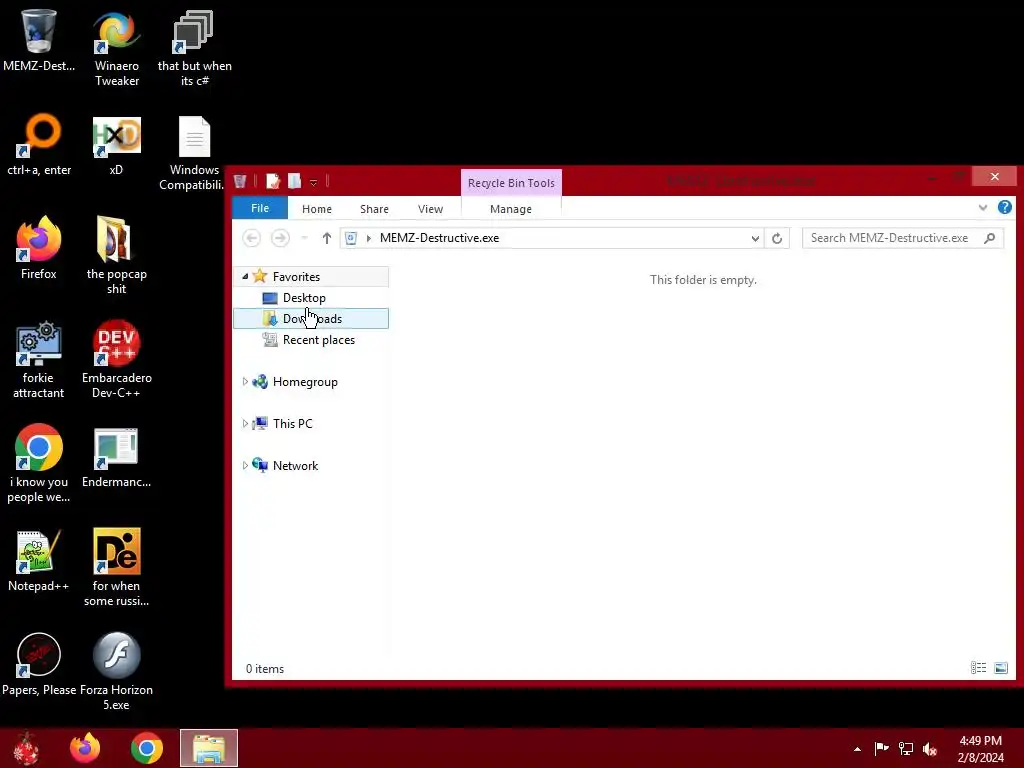Screen dimensions: 1024x768
Task: Open the File menu in Explorer
Action: [x=260, y=208]
